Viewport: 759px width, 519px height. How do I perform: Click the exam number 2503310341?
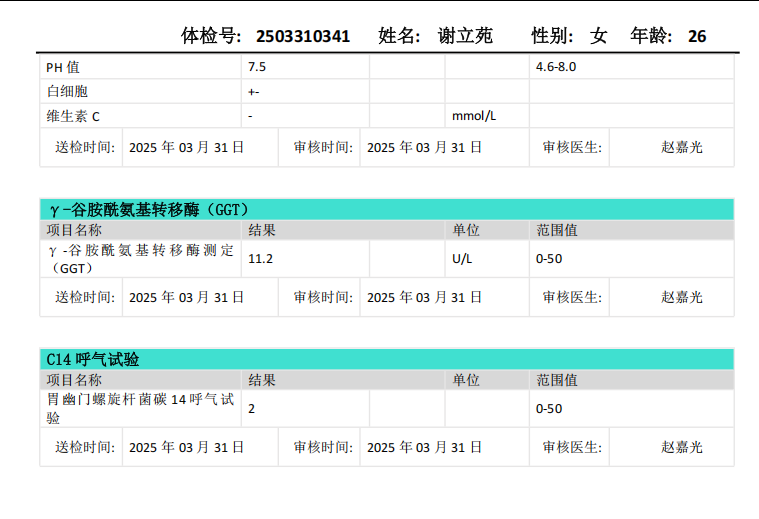point(303,36)
